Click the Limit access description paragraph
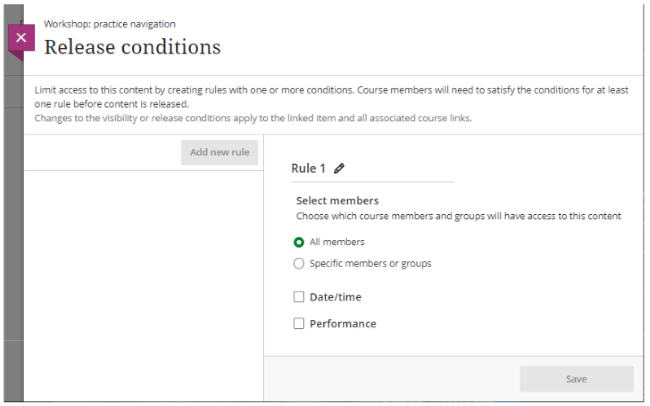The width and height of the screenshot is (650, 406). 330,96
